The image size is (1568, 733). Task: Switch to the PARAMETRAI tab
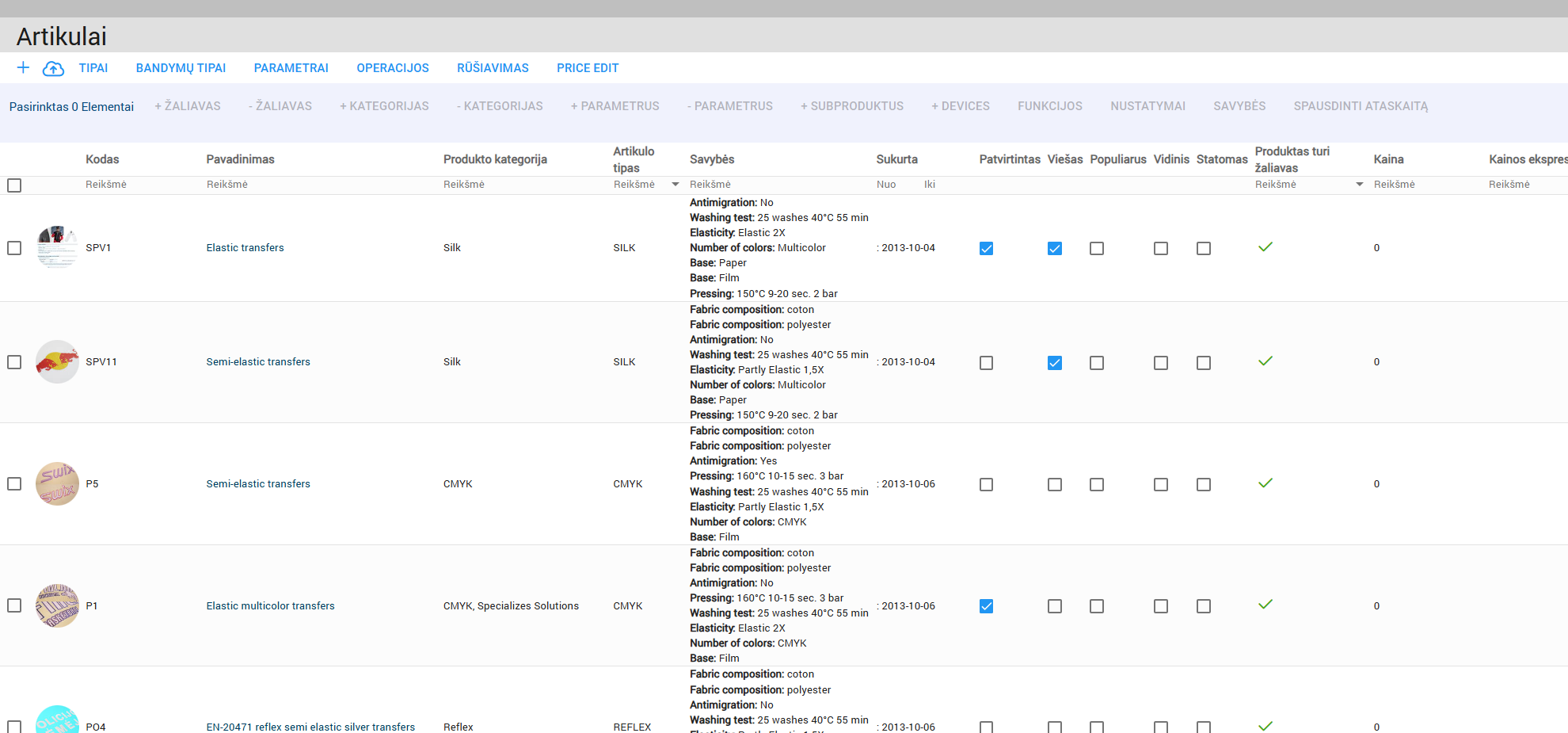tap(291, 68)
